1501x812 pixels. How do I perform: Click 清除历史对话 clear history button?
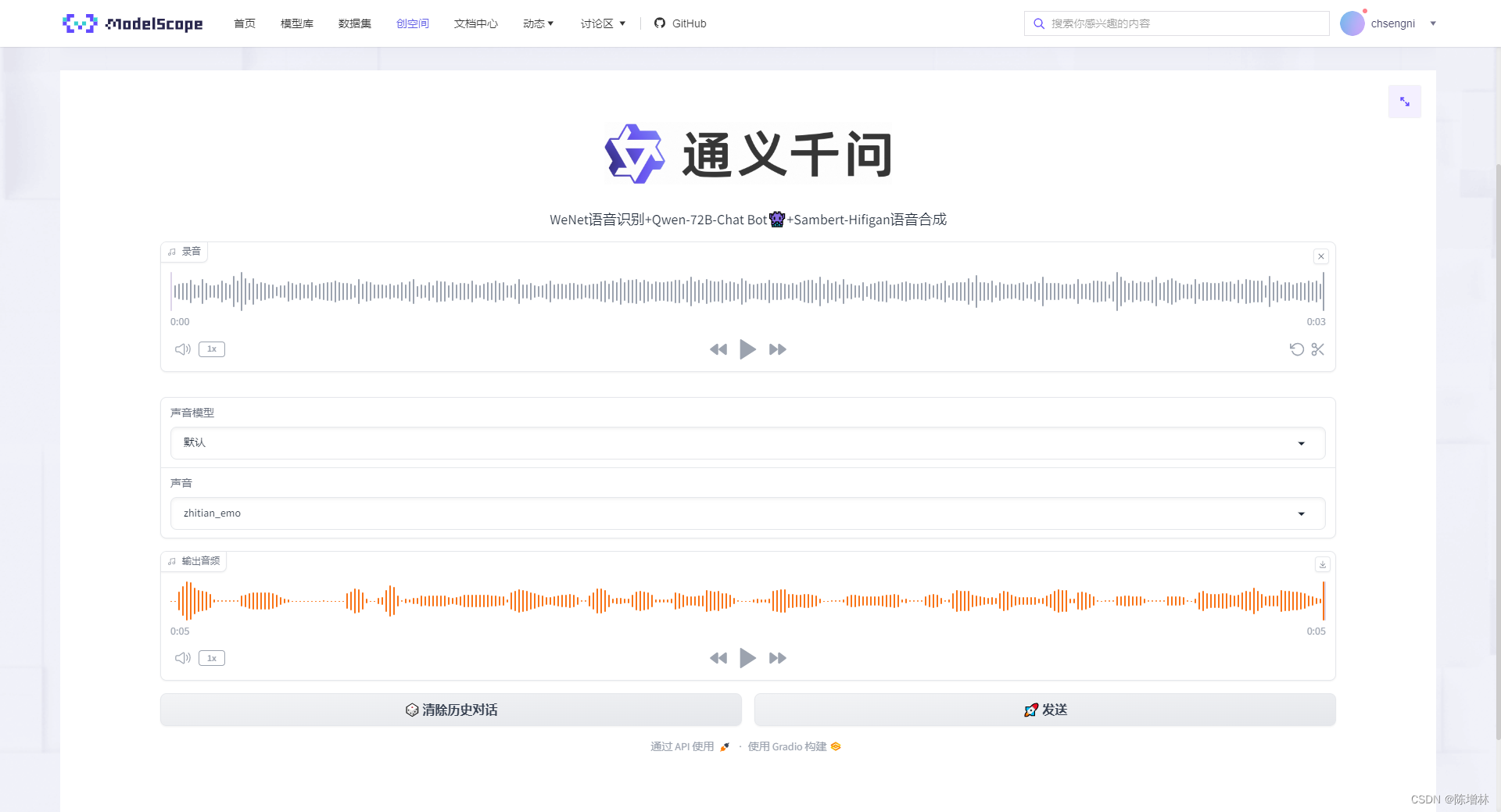451,710
